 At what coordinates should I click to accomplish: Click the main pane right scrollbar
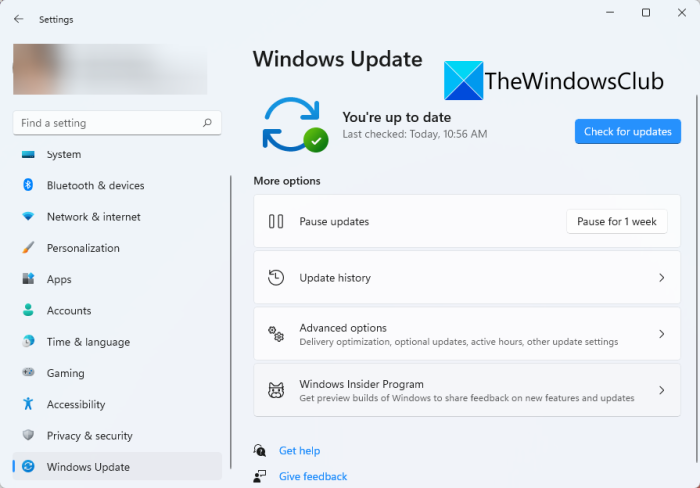tap(696, 279)
